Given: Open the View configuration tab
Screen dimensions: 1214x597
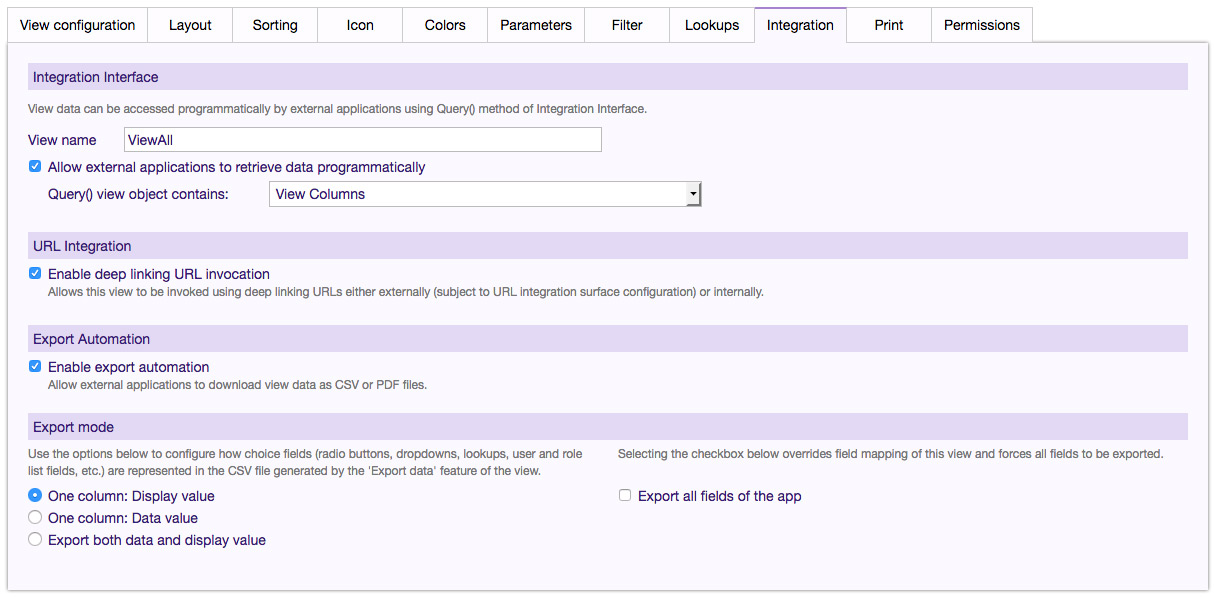Looking at the screenshot, I should 78,25.
